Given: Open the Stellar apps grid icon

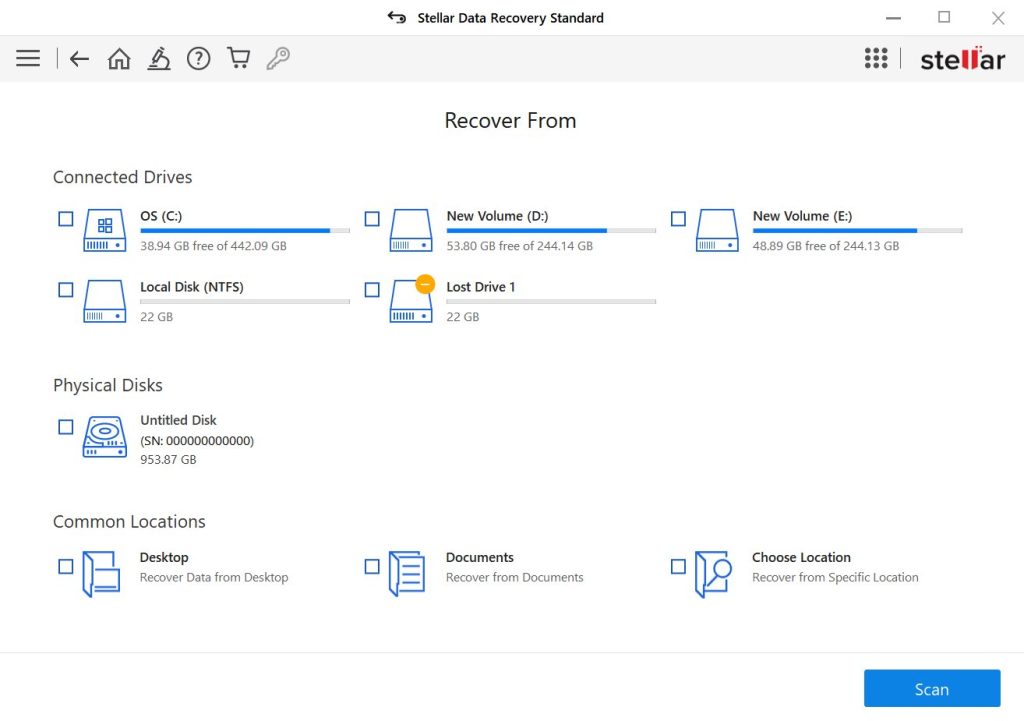Looking at the screenshot, I should tap(876, 58).
